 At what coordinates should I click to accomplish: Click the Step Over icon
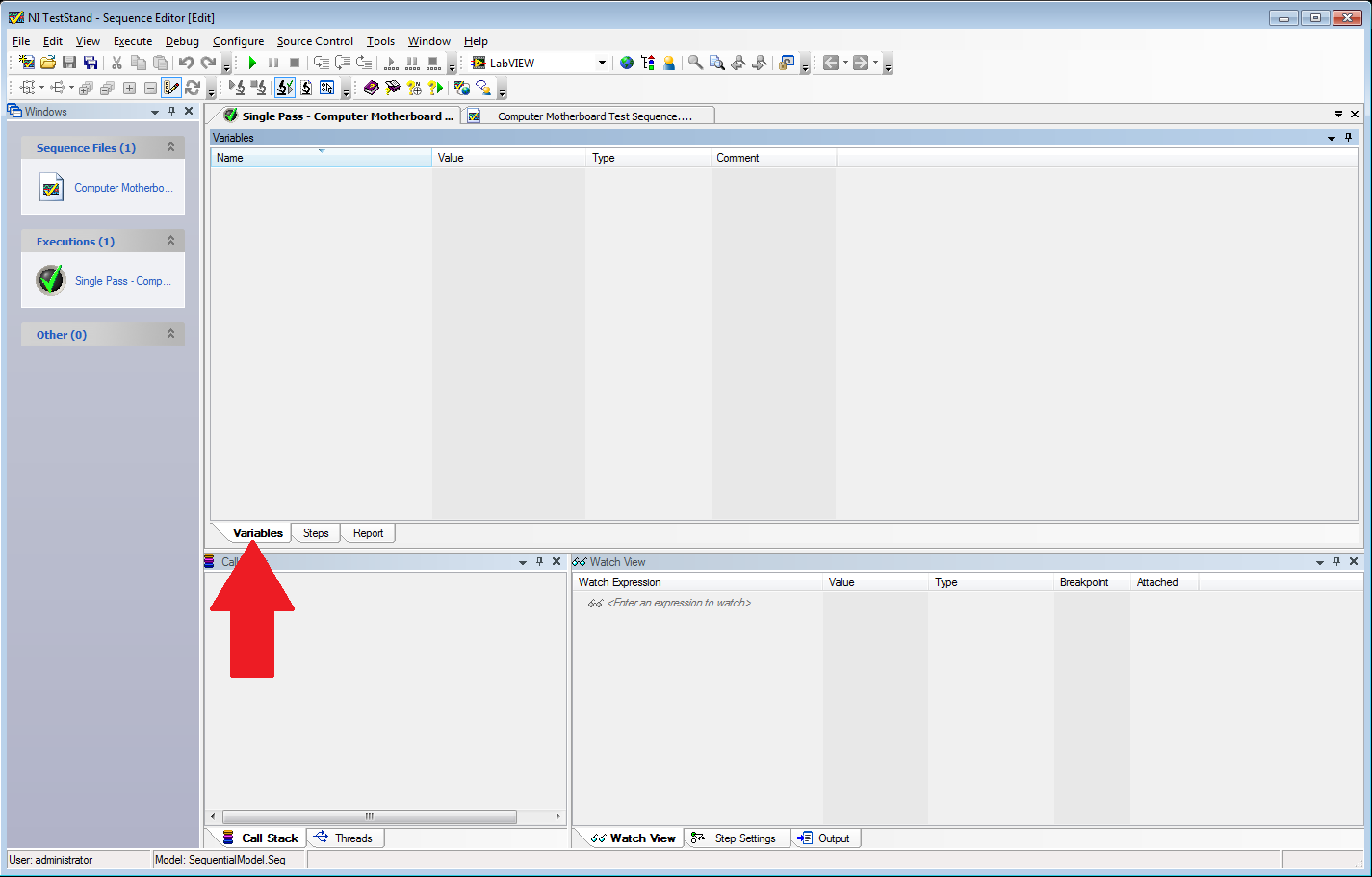click(x=343, y=63)
